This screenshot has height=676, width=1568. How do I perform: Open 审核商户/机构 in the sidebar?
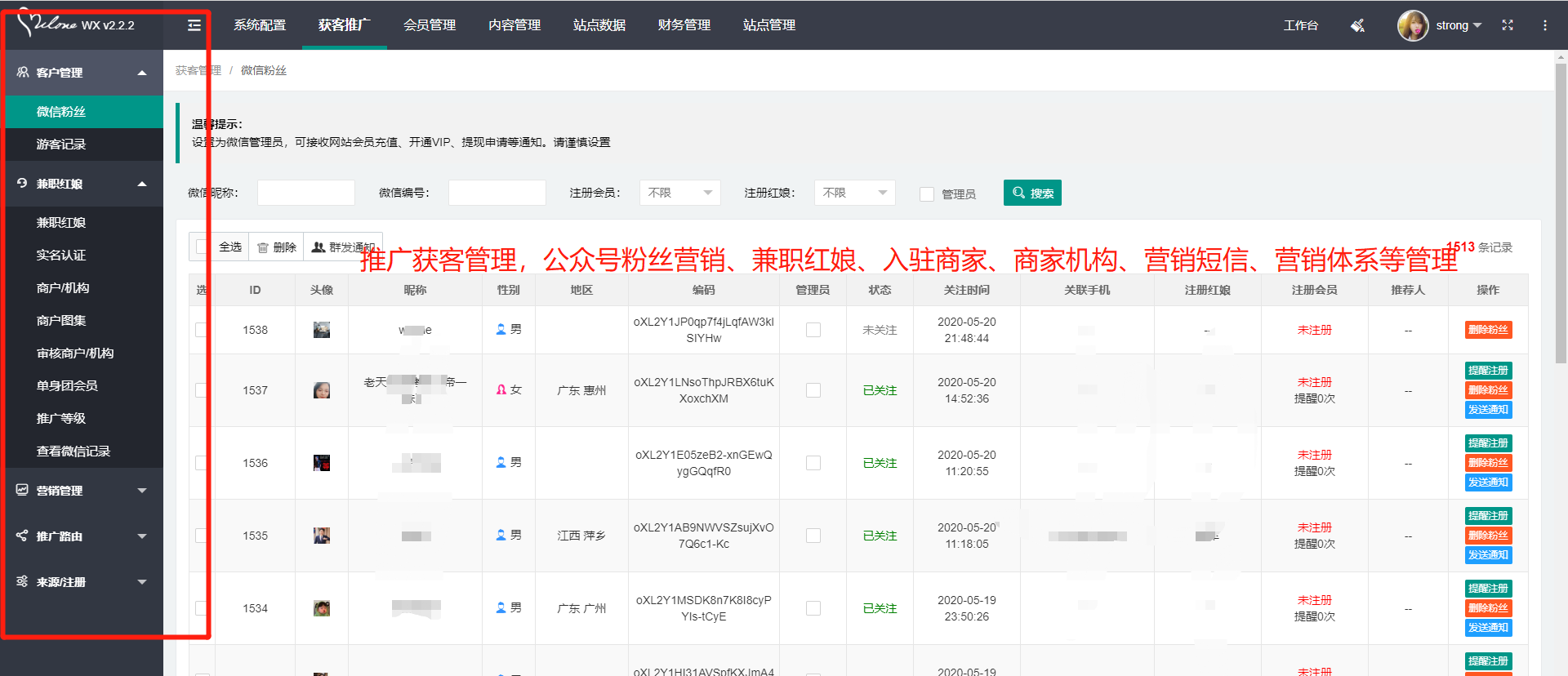coord(75,354)
